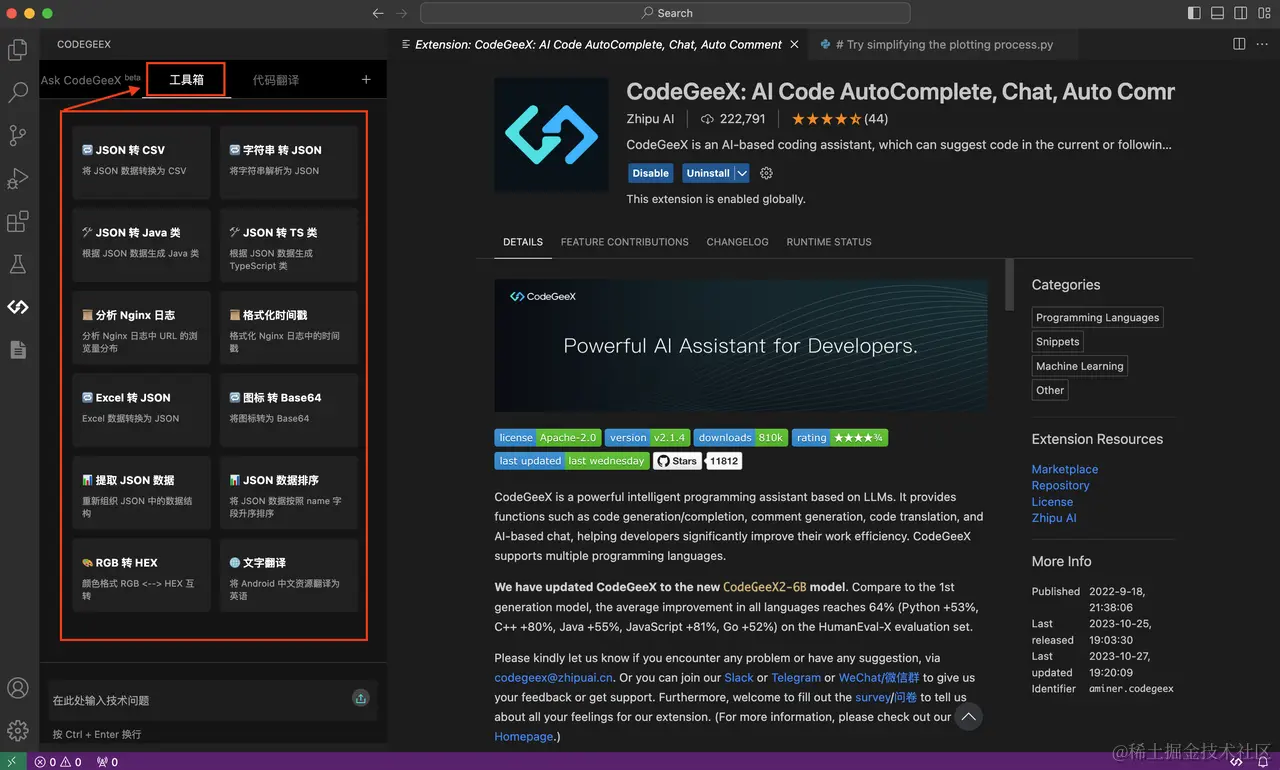Uninstall the CodeGeeX extension
Screen dimensions: 1280x770
tap(708, 173)
